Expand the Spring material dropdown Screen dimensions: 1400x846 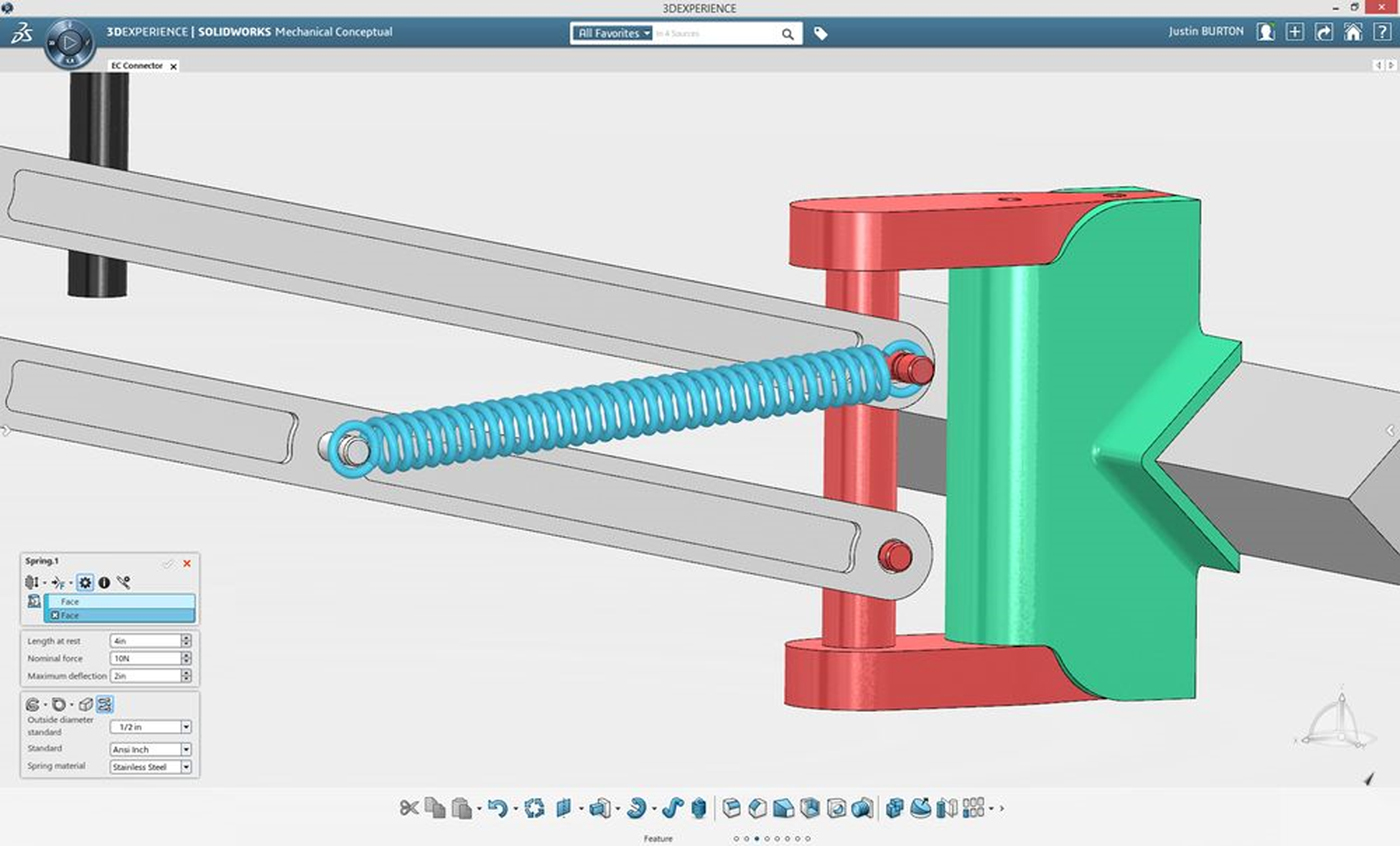pyautogui.click(x=186, y=767)
